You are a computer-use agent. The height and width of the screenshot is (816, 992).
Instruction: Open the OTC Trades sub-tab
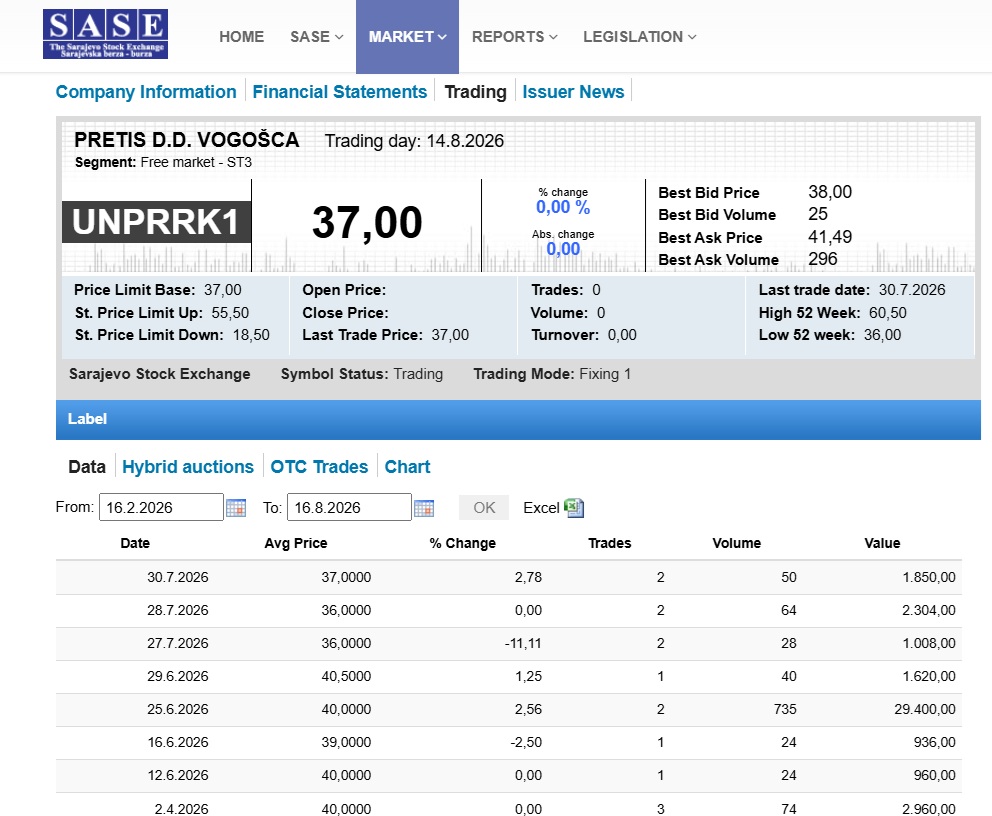(319, 467)
